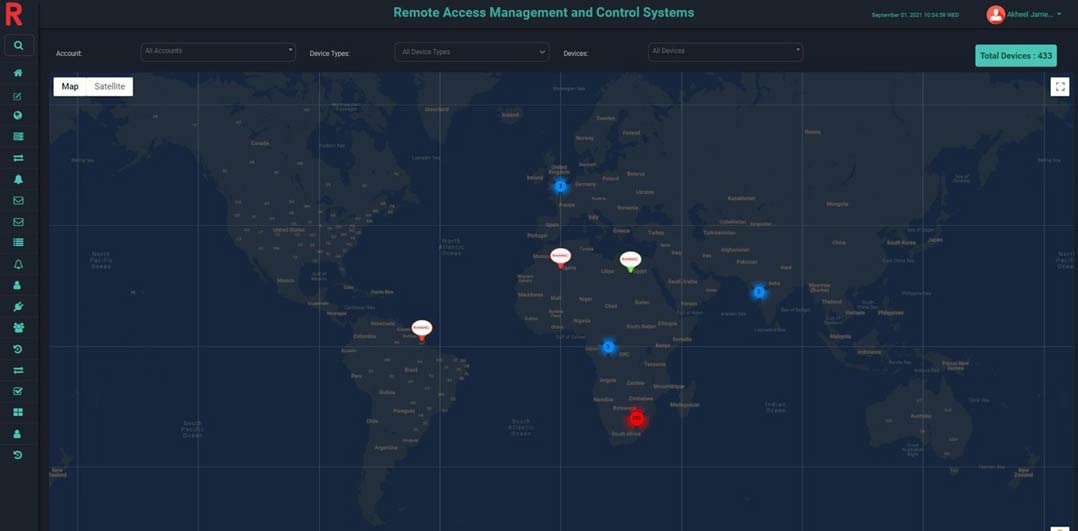Click the Total Devices : 433 button
Screen dimensions: 1078x531
[1015, 56]
